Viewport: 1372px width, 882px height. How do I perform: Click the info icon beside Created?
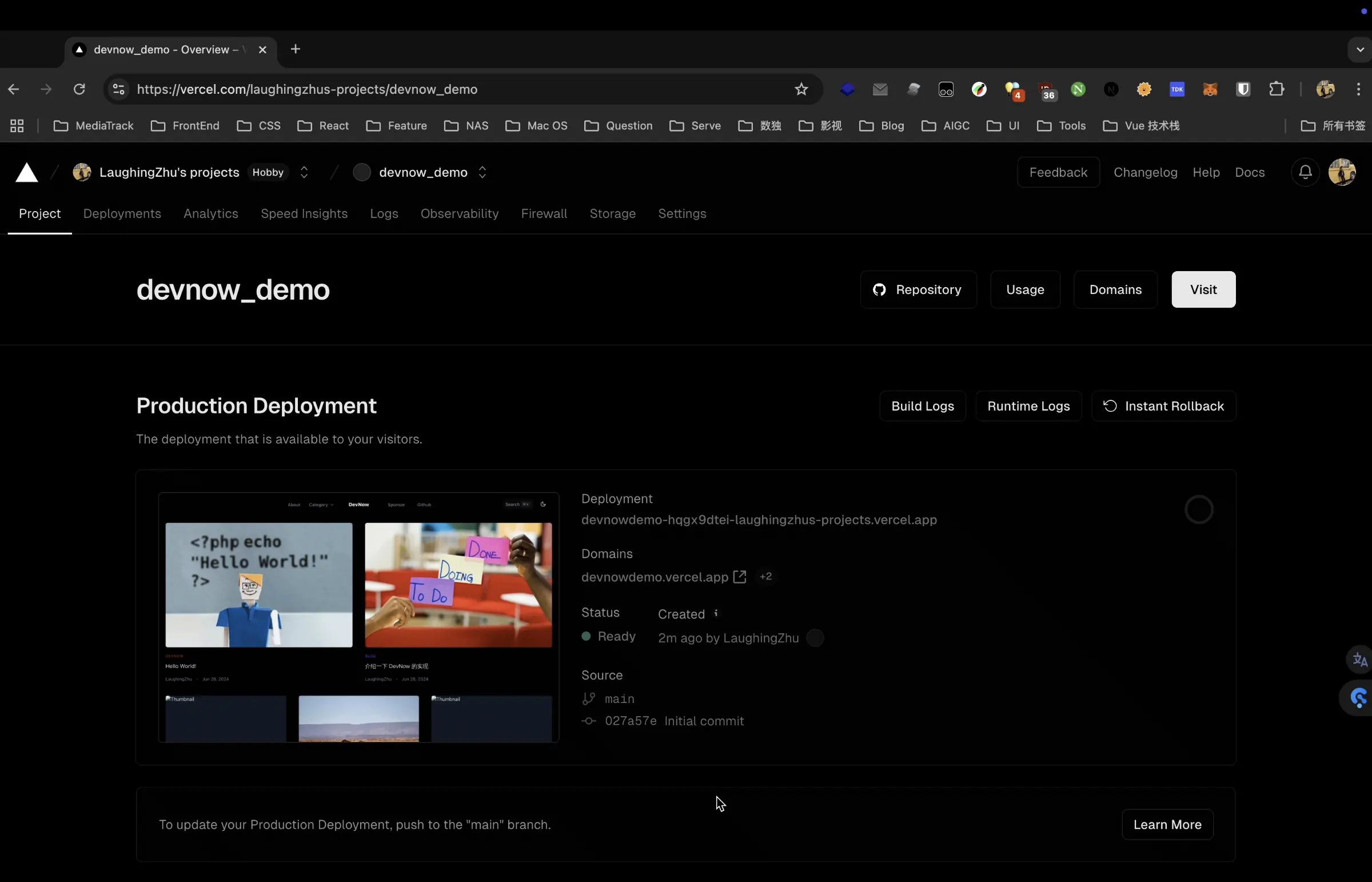(x=716, y=613)
